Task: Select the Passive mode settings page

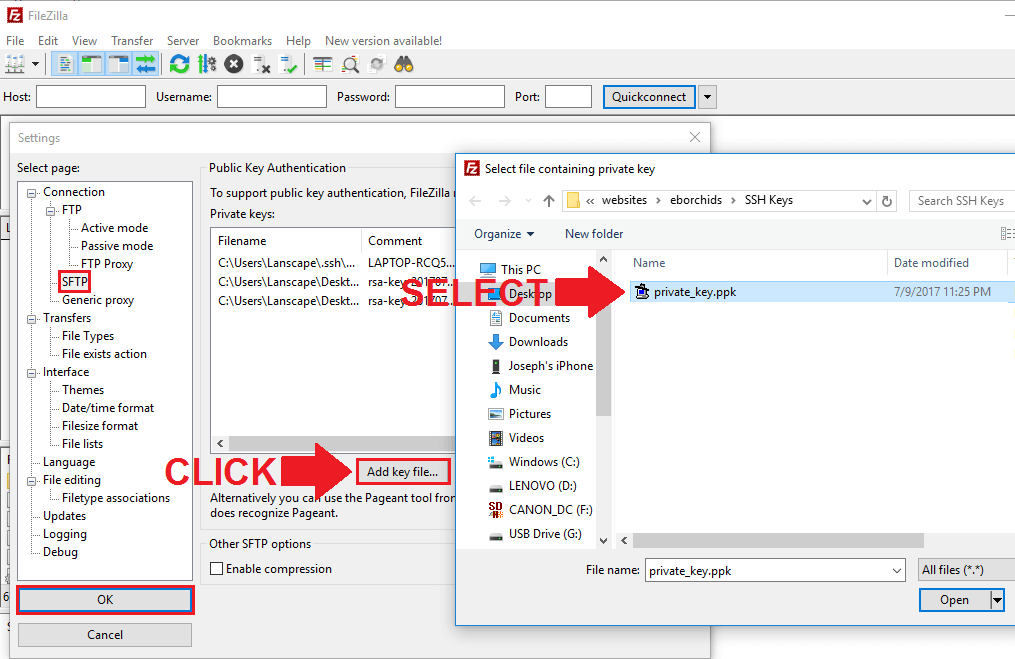Action: [117, 246]
